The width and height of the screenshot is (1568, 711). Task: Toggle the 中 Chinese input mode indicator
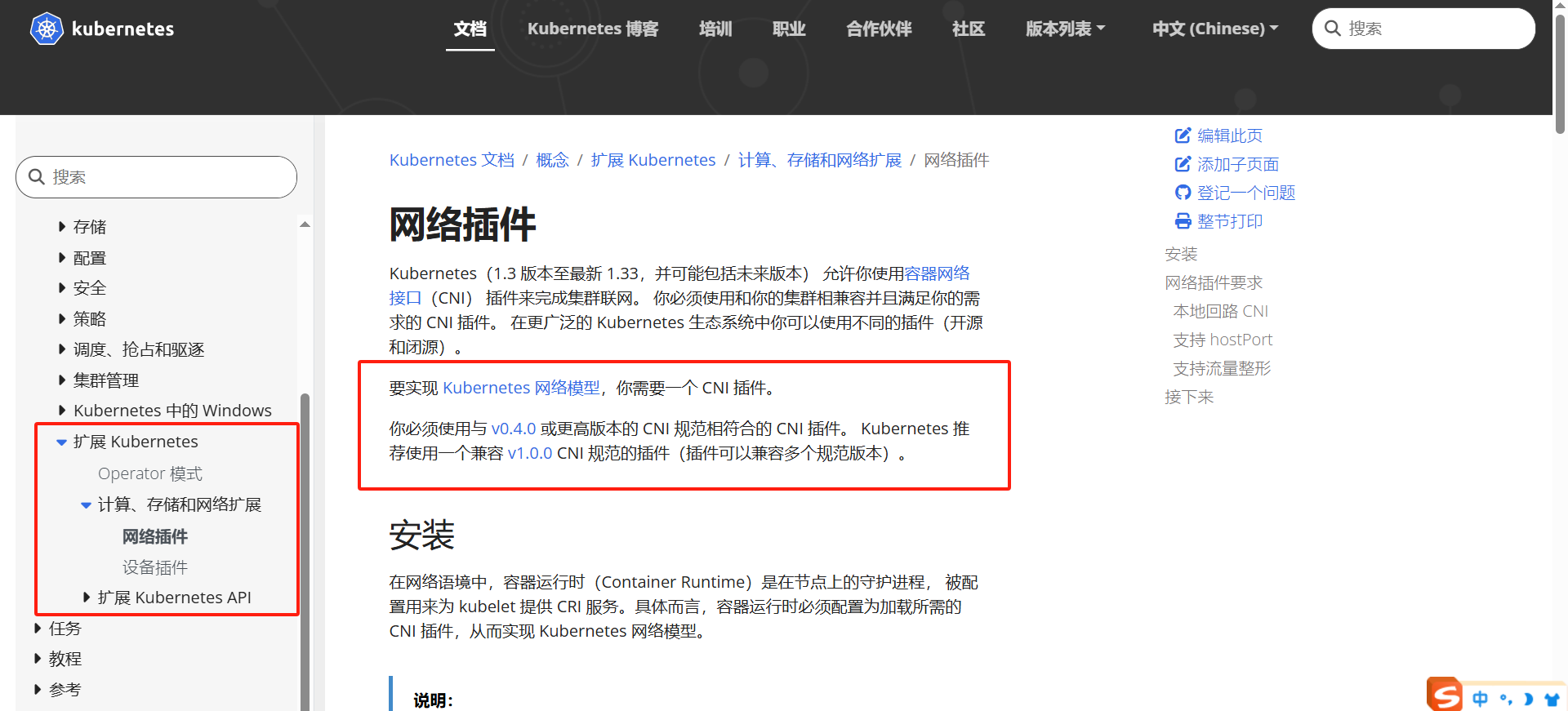click(1480, 699)
